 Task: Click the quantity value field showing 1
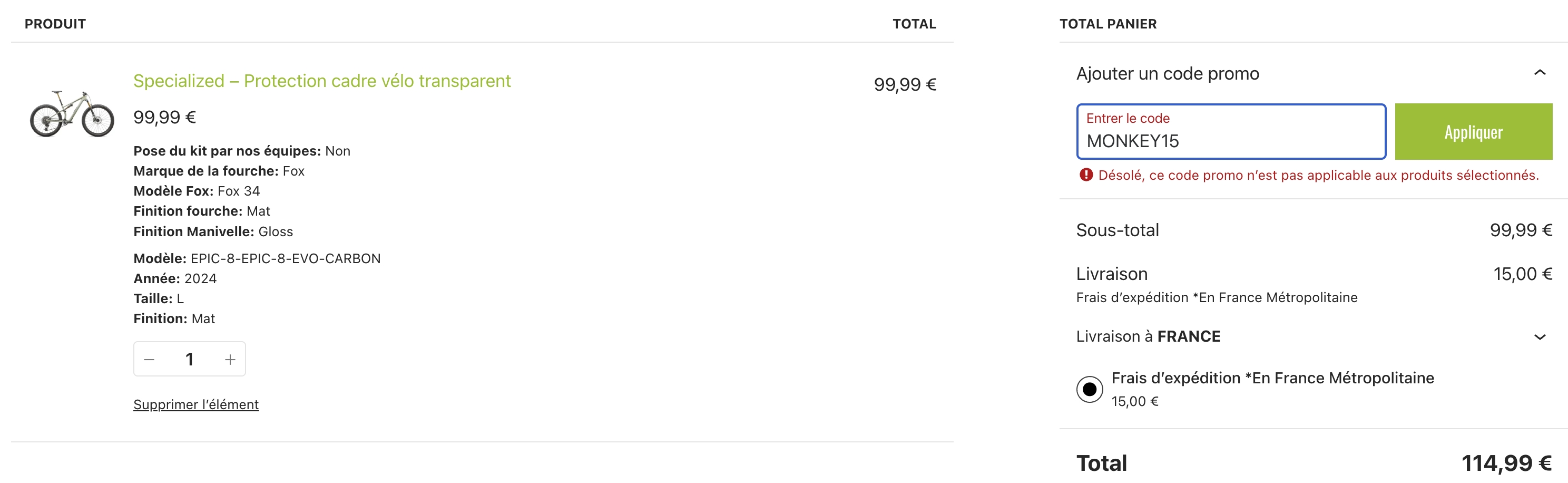coord(189,360)
